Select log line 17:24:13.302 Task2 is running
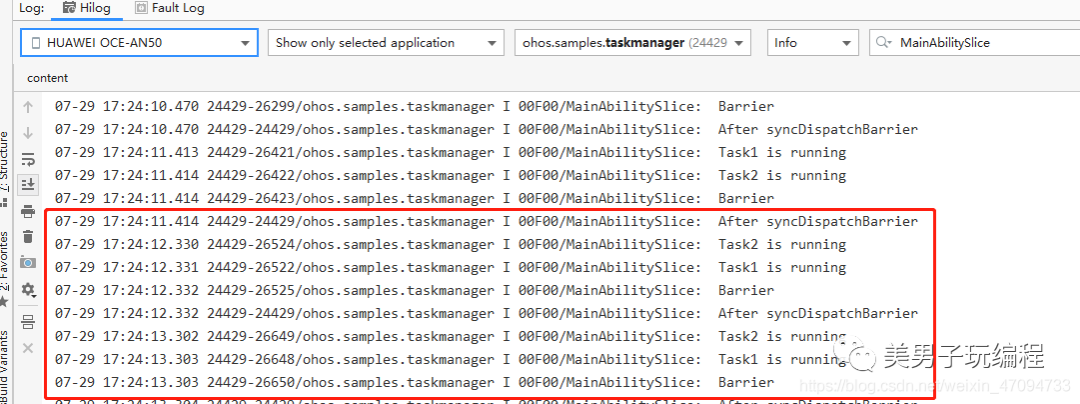 (450, 337)
